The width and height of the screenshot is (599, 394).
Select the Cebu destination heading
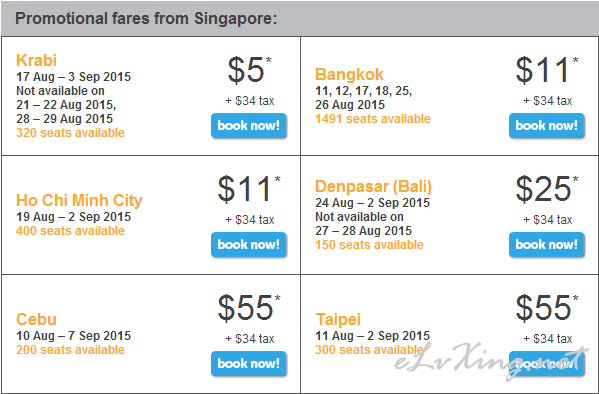(36, 319)
